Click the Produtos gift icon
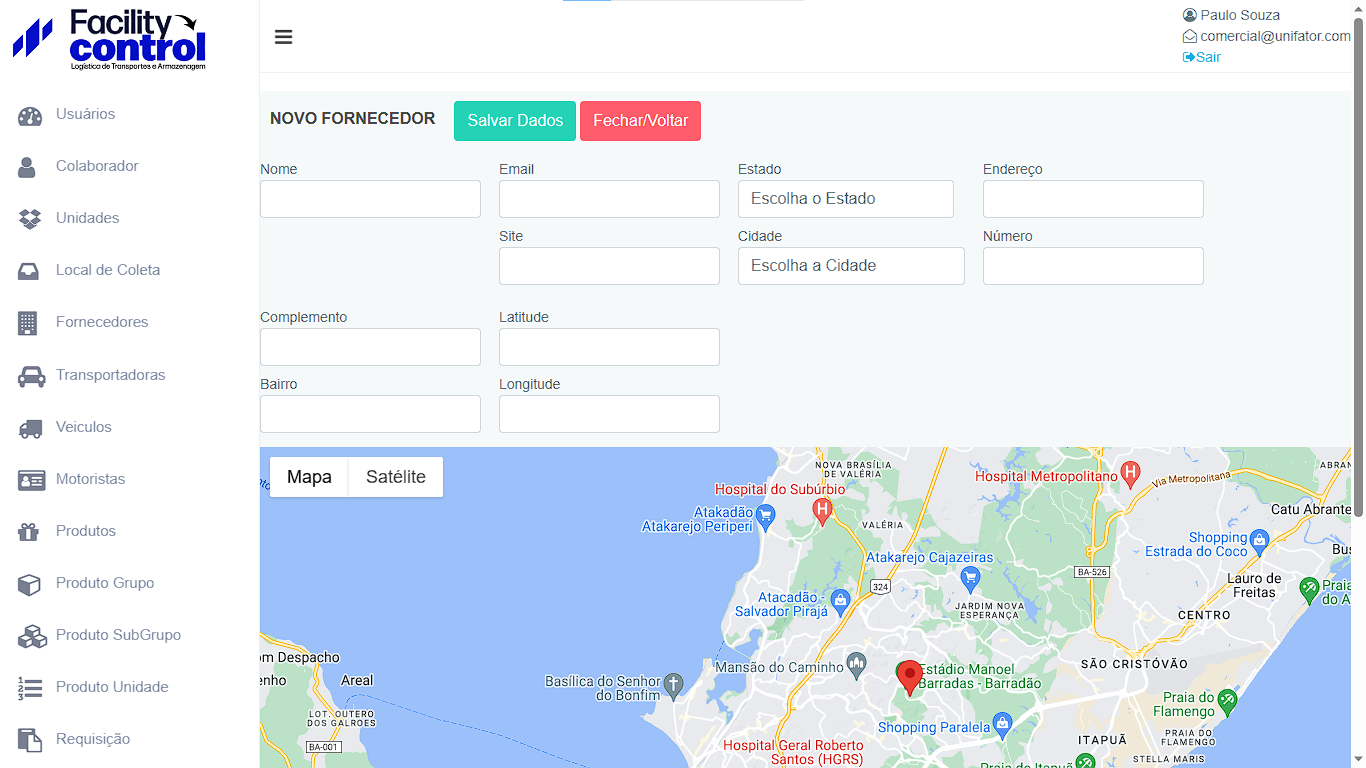The image size is (1366, 768). [x=28, y=532]
